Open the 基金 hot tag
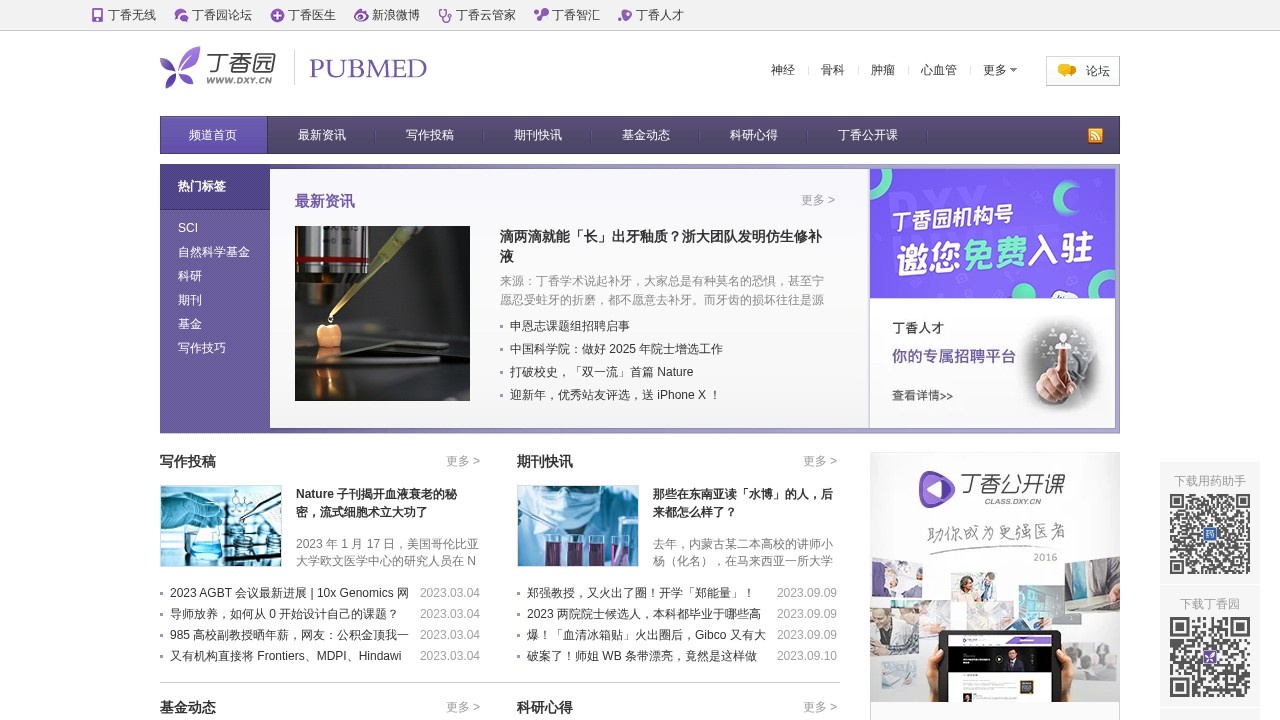The image size is (1280, 720). pyautogui.click(x=190, y=324)
